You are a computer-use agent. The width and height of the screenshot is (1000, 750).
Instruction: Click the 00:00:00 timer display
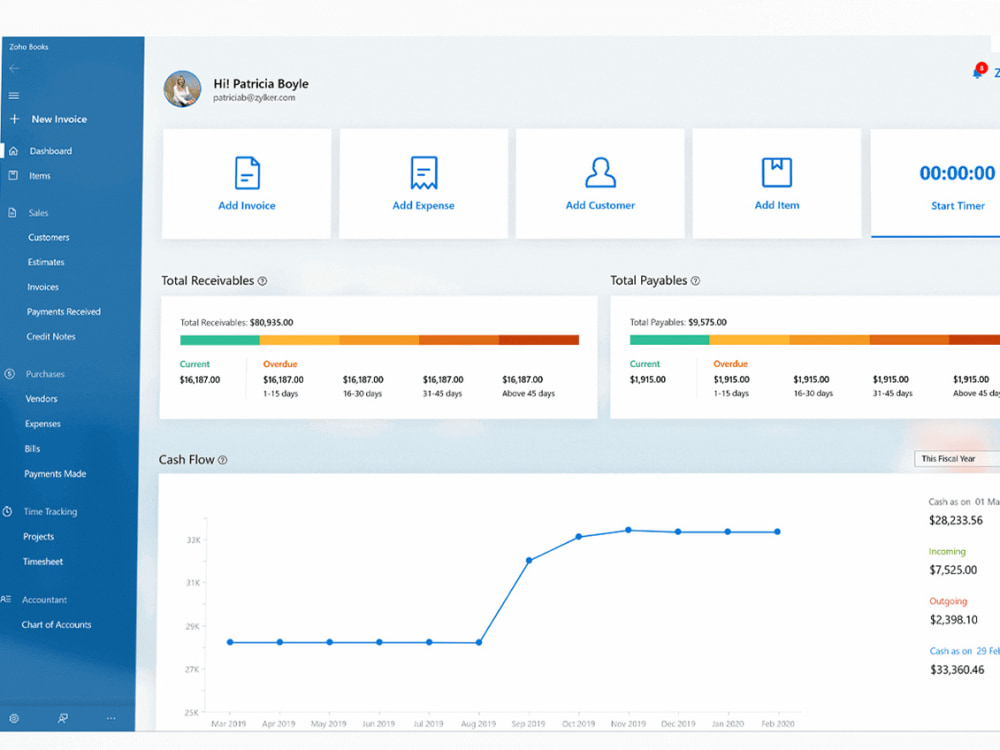(957, 173)
